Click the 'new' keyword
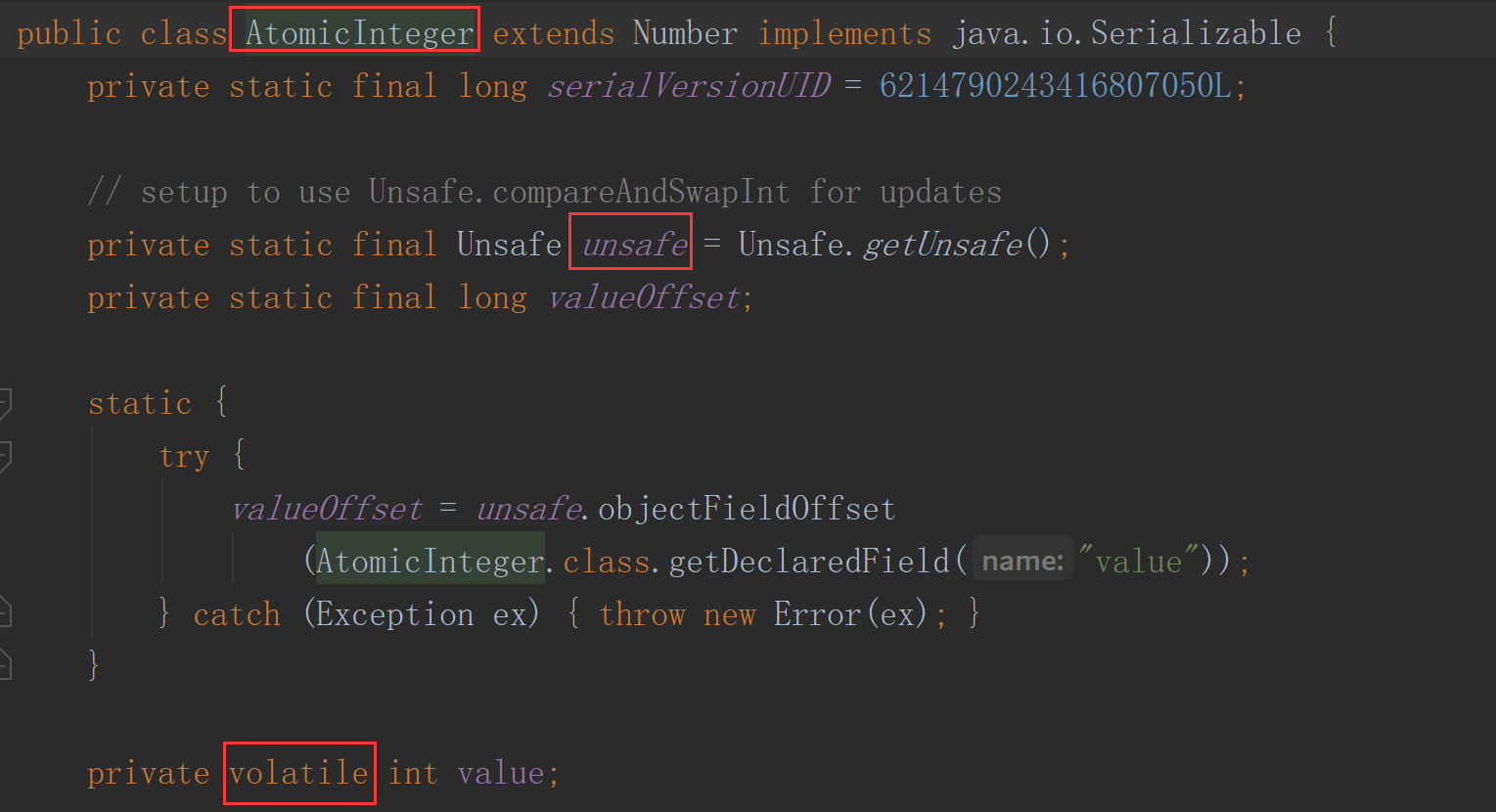 730,614
